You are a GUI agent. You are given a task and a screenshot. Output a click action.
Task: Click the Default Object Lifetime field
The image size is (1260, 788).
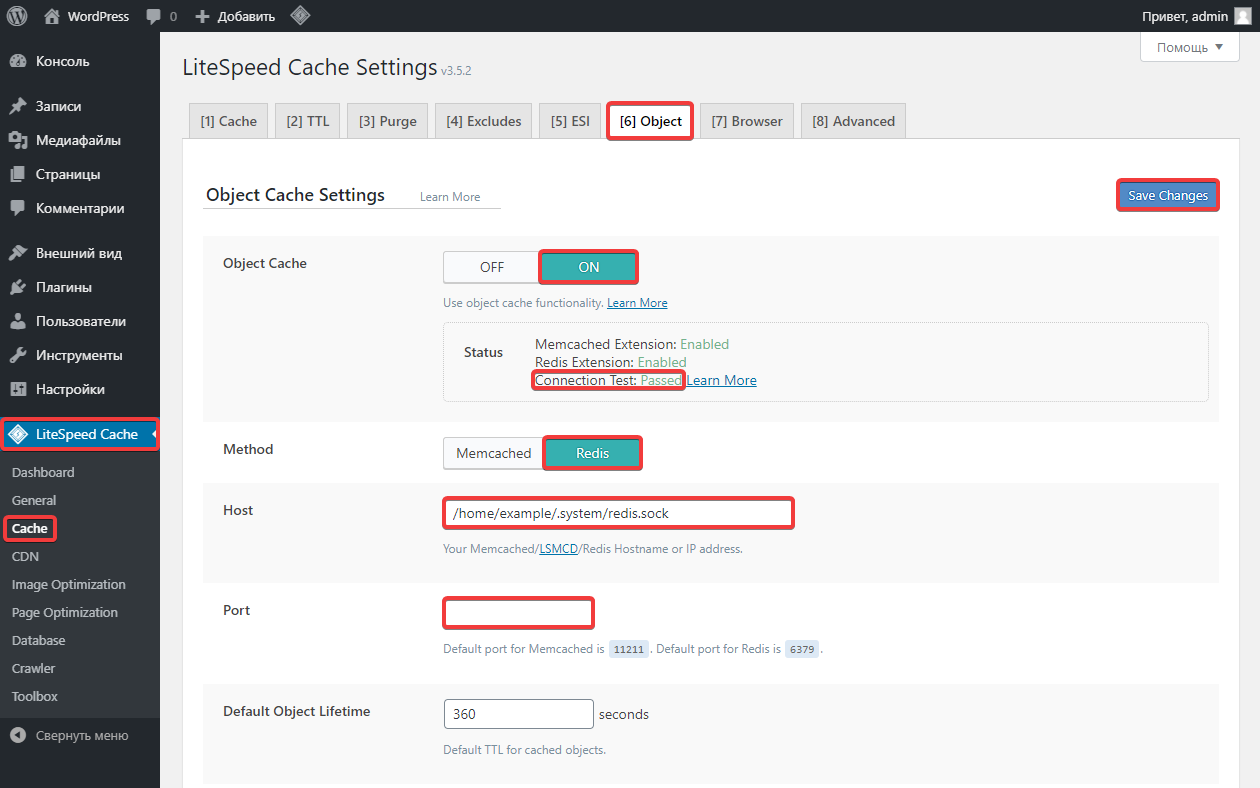[x=519, y=714]
